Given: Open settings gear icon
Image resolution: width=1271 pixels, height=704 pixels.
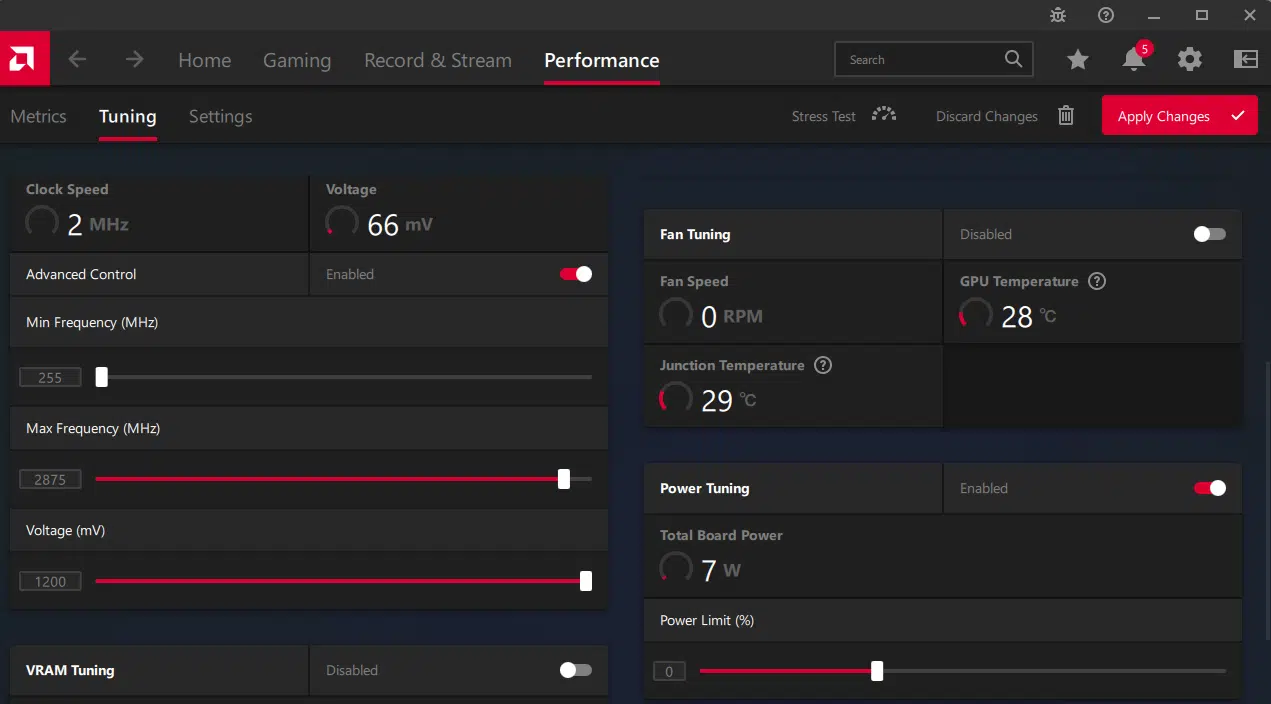Looking at the screenshot, I should (x=1189, y=60).
